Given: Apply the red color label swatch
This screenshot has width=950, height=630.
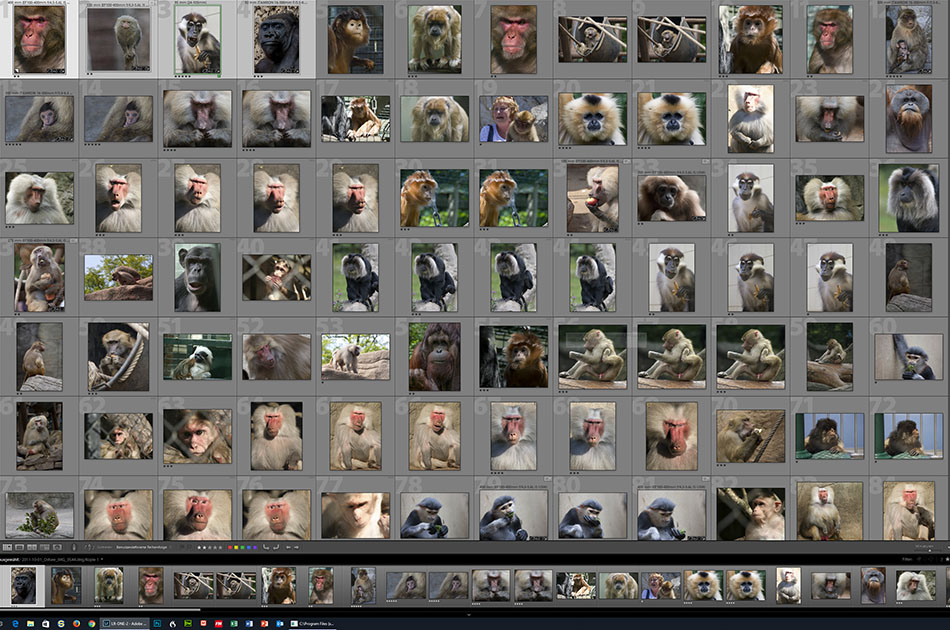Looking at the screenshot, I should (x=230, y=547).
